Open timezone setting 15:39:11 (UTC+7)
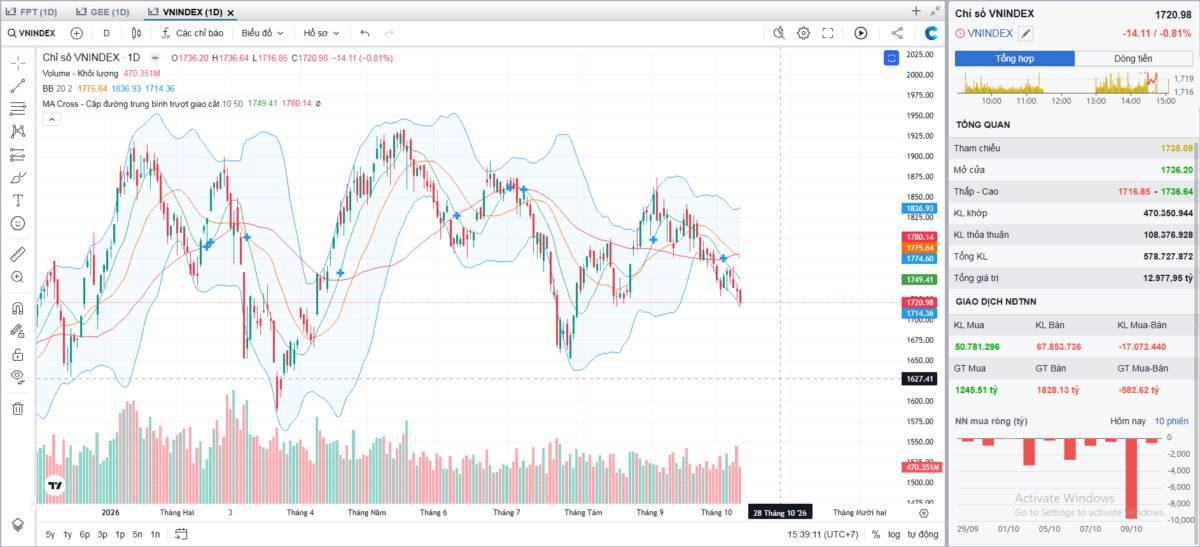Viewport: 1200px width, 547px height. tap(823, 534)
